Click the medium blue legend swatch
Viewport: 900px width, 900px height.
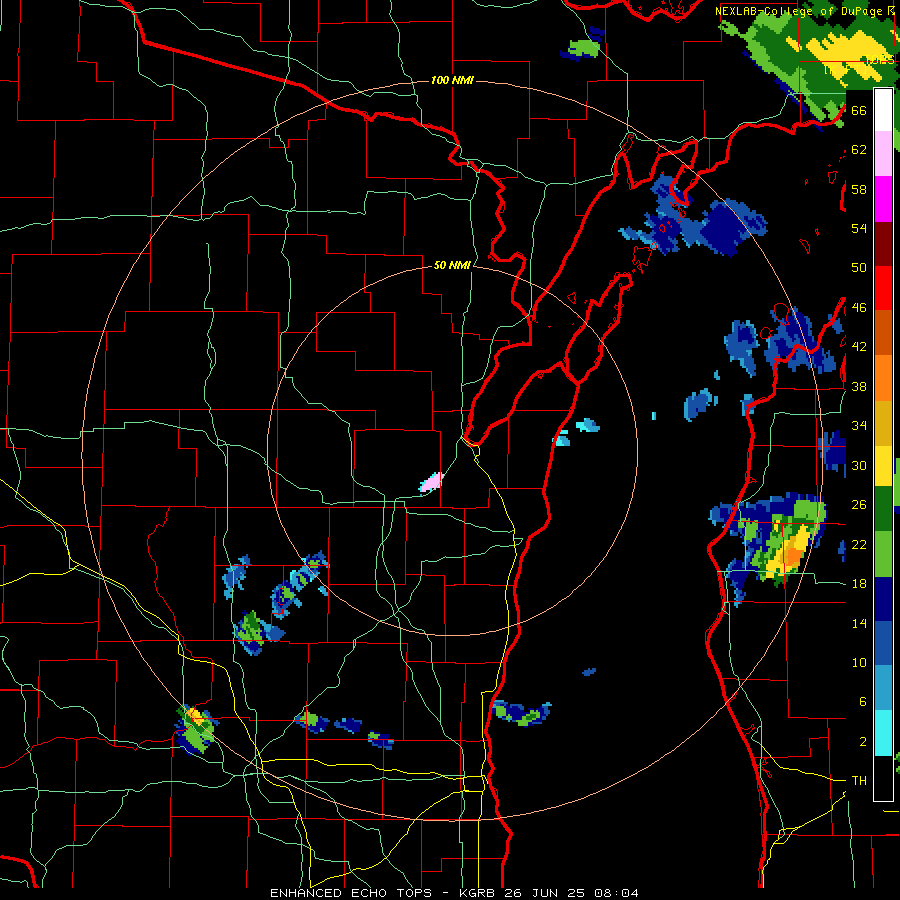click(x=883, y=644)
